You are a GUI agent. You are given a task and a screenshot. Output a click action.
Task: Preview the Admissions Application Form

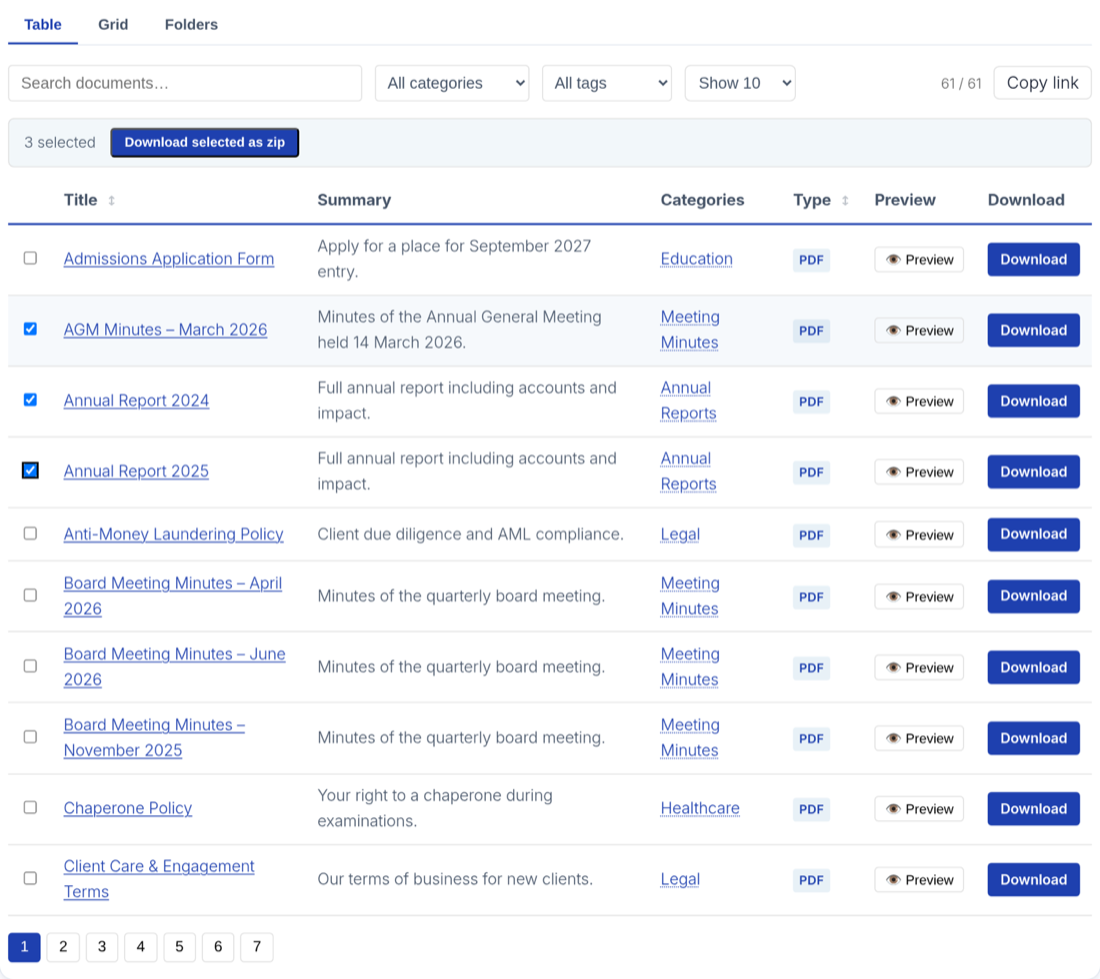click(918, 259)
